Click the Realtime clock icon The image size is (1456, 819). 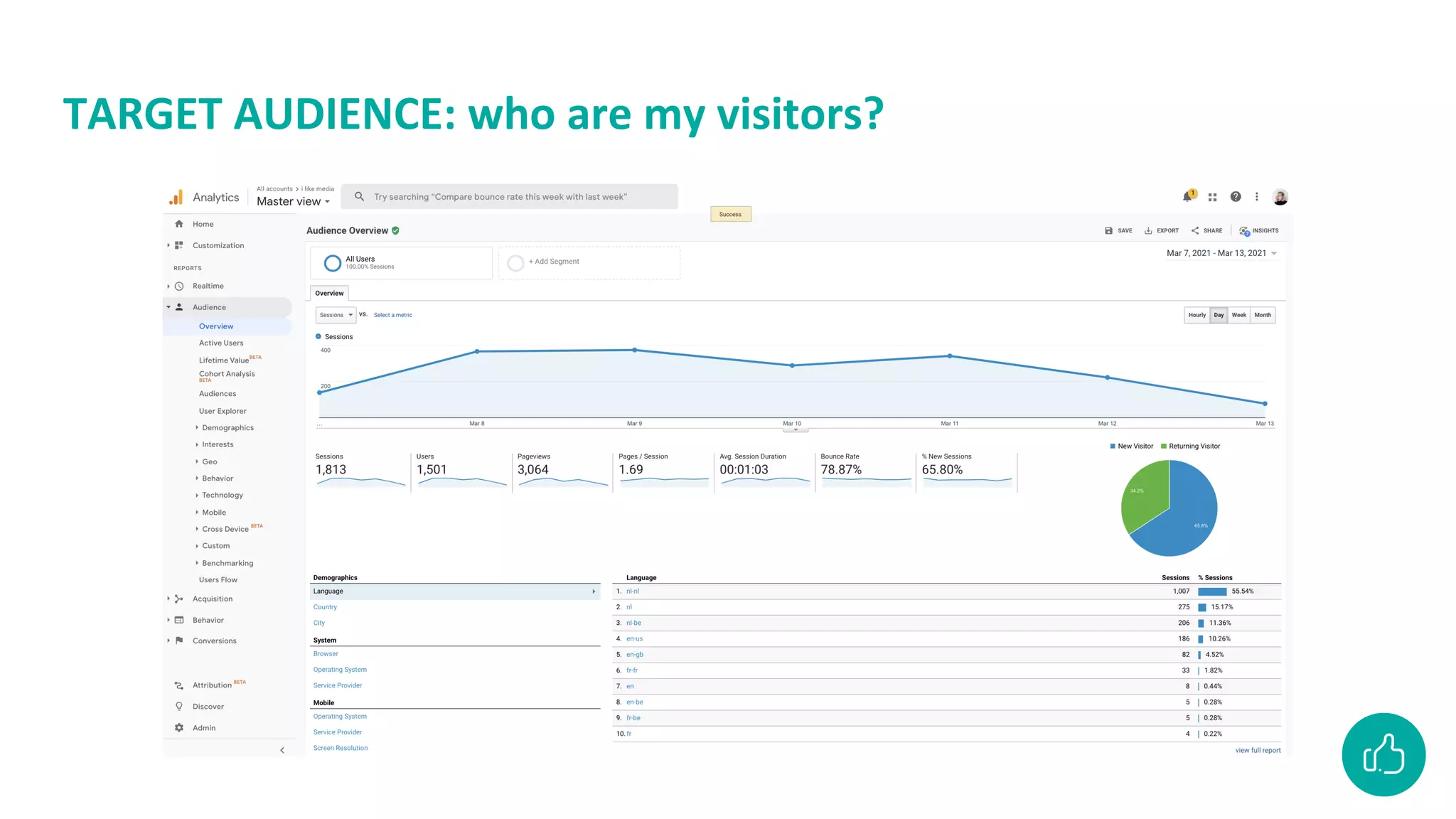pos(179,286)
